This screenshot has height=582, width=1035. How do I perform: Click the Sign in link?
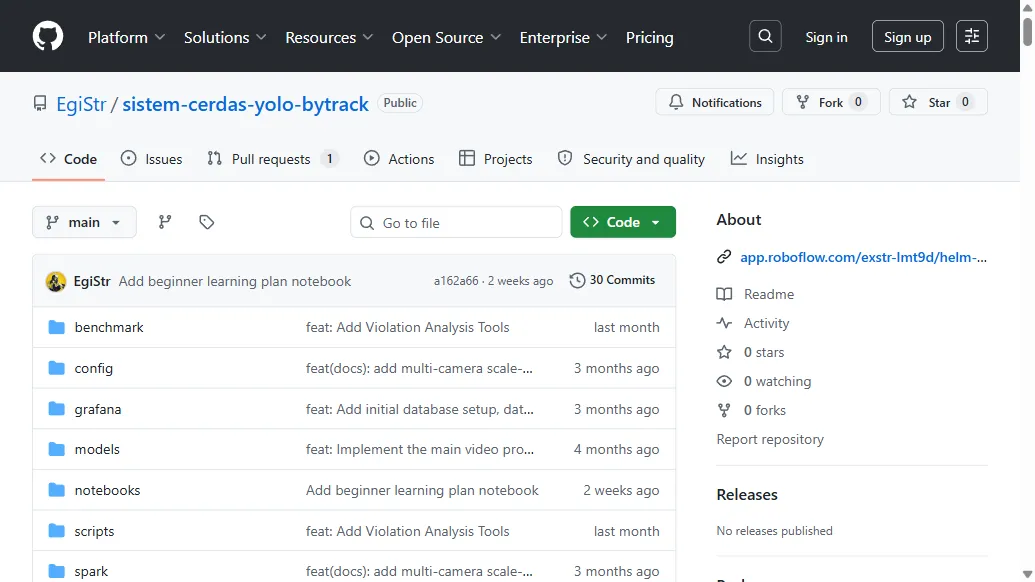pyautogui.click(x=826, y=38)
